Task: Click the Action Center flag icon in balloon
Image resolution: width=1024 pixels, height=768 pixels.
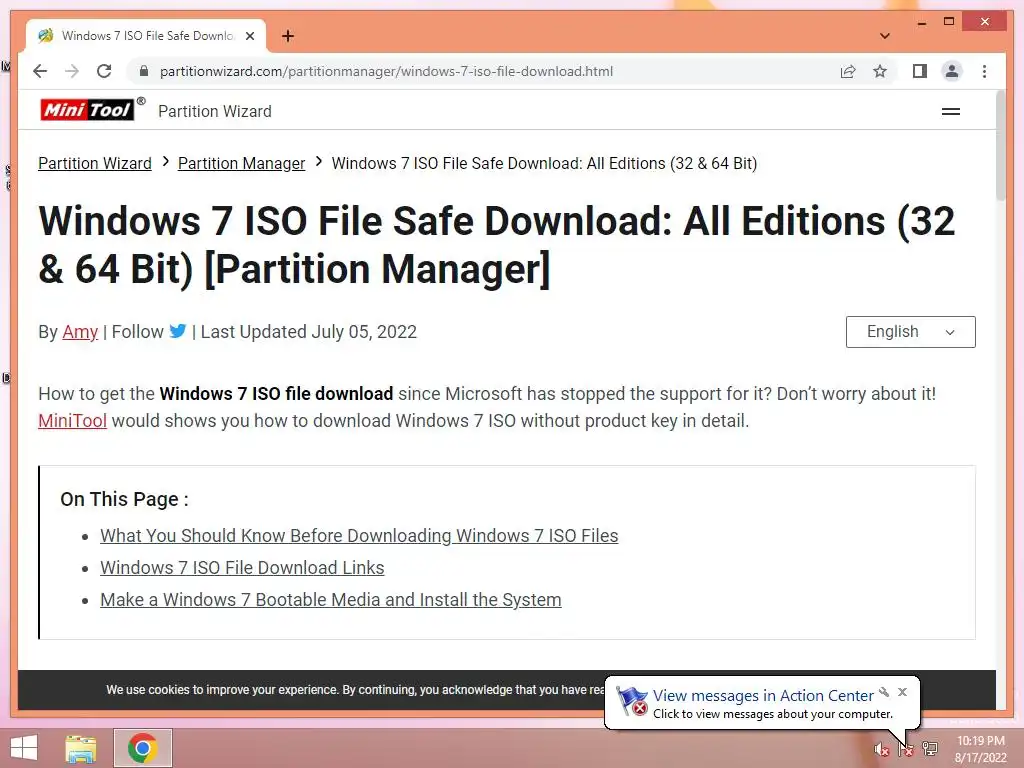Action: [x=632, y=701]
